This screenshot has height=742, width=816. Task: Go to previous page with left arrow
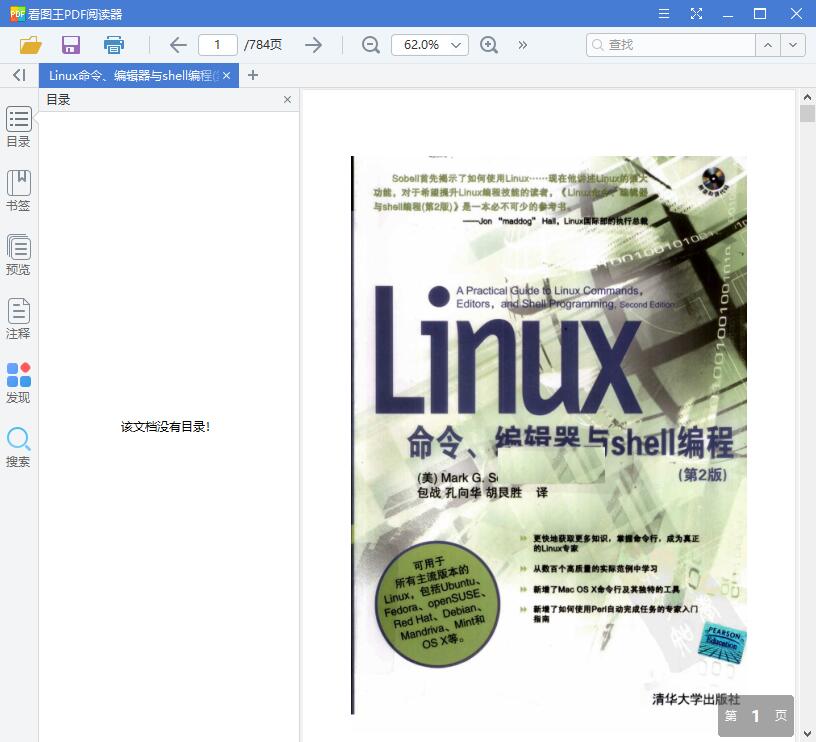(x=178, y=45)
